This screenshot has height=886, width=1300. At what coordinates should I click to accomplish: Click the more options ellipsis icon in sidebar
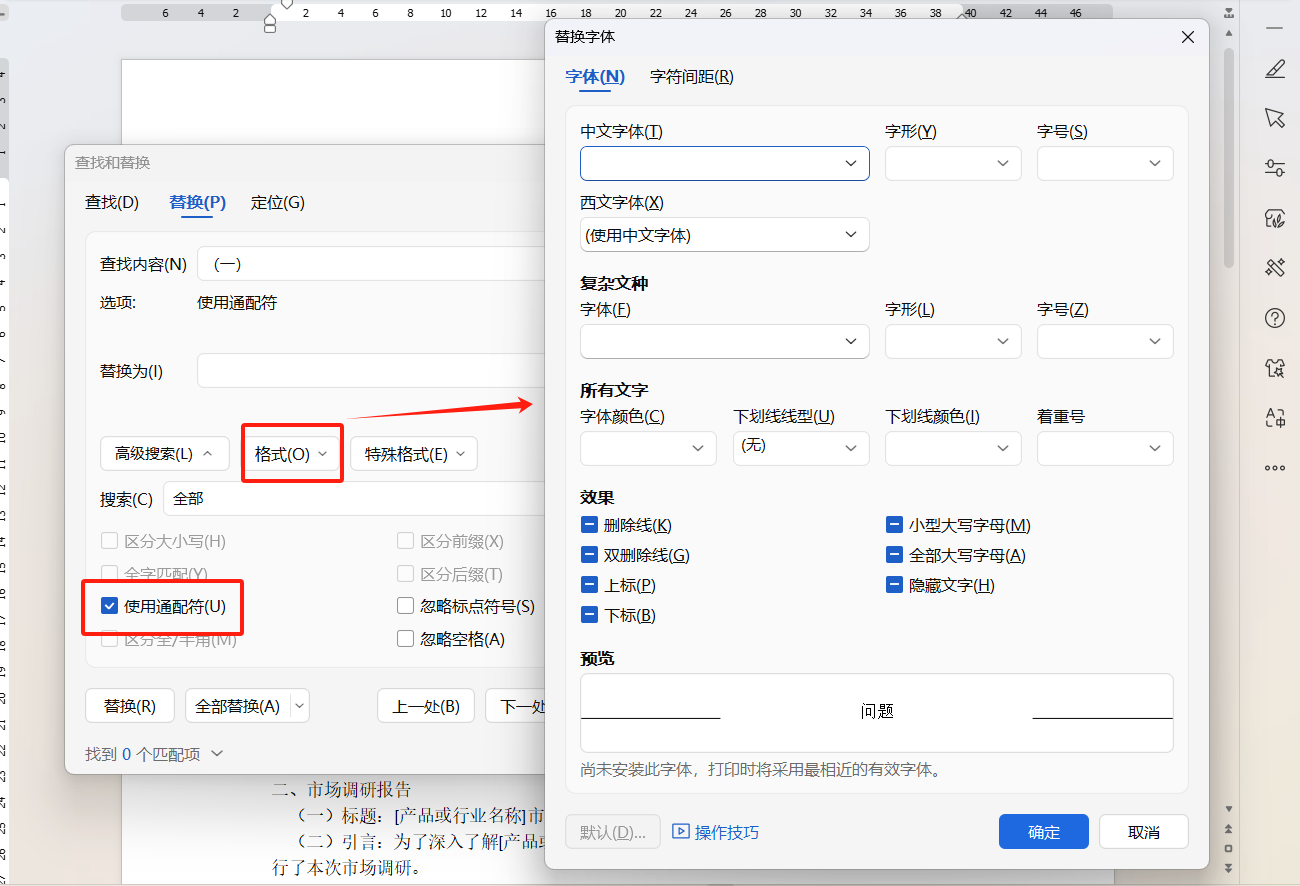pyautogui.click(x=1275, y=467)
